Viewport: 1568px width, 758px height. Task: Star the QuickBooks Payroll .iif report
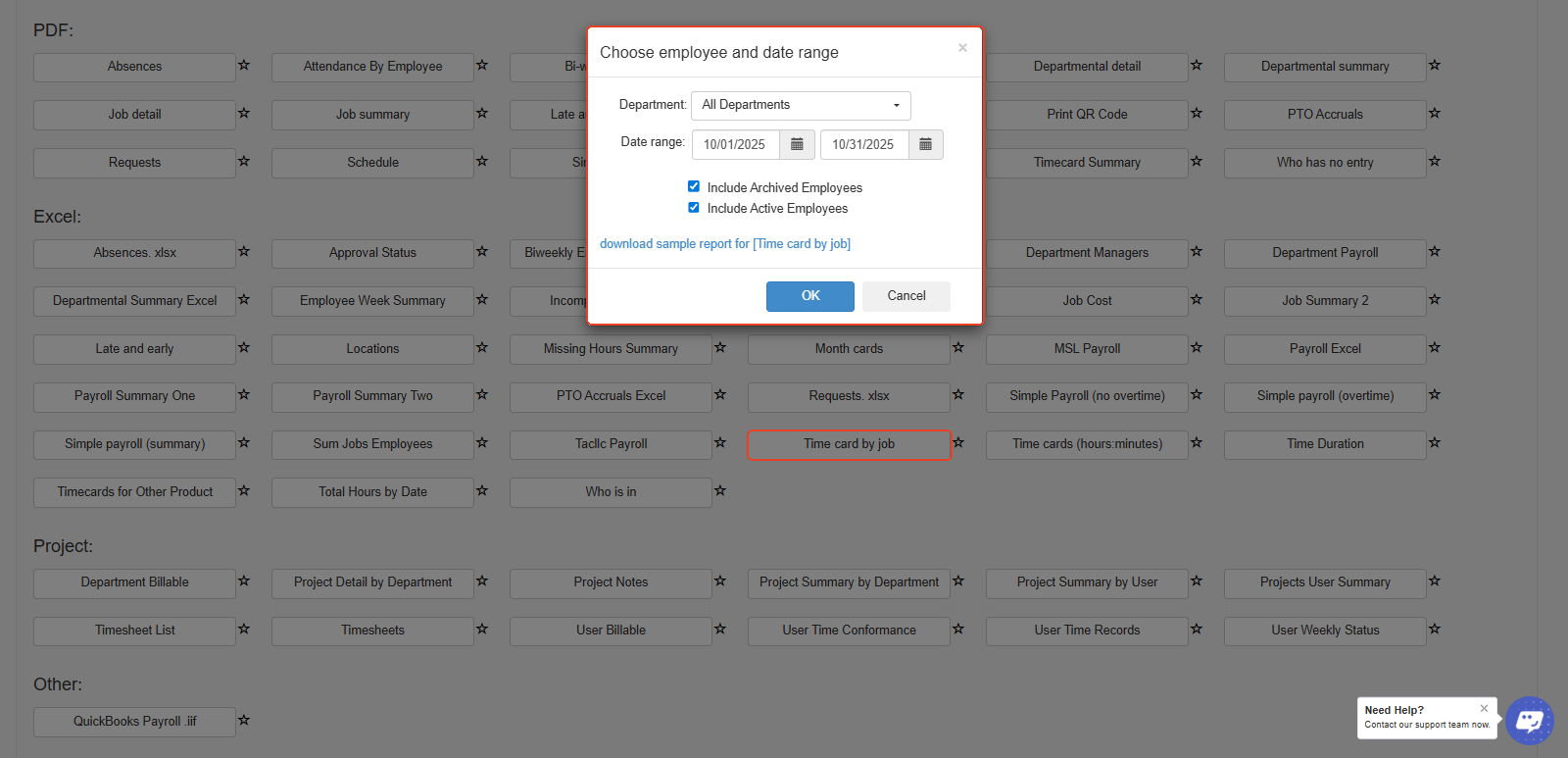(244, 721)
